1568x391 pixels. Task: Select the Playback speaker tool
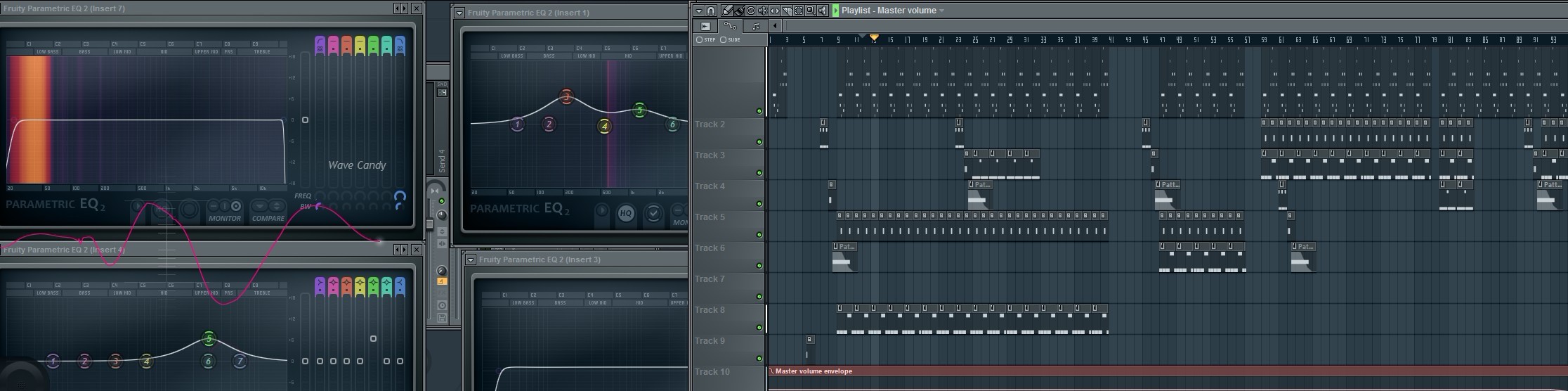[x=823, y=11]
